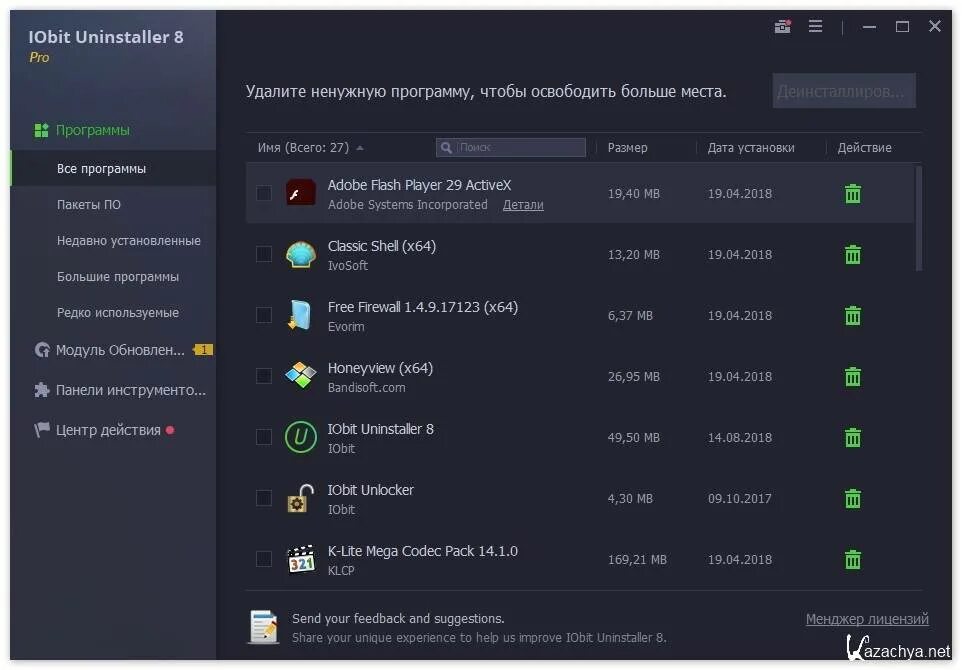Image resolution: width=962 pixels, height=670 pixels.
Task: Tick the checkbox for Adobe Flash Player
Action: pos(264,193)
